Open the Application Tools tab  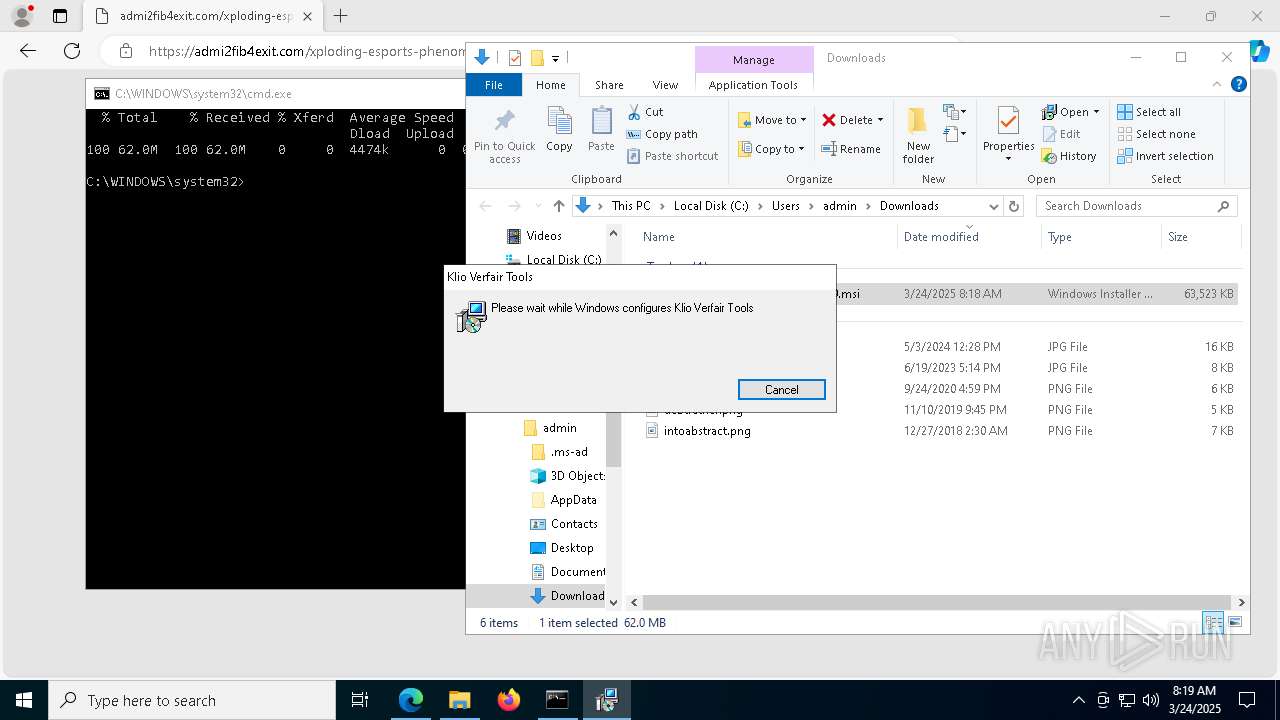[x=753, y=85]
